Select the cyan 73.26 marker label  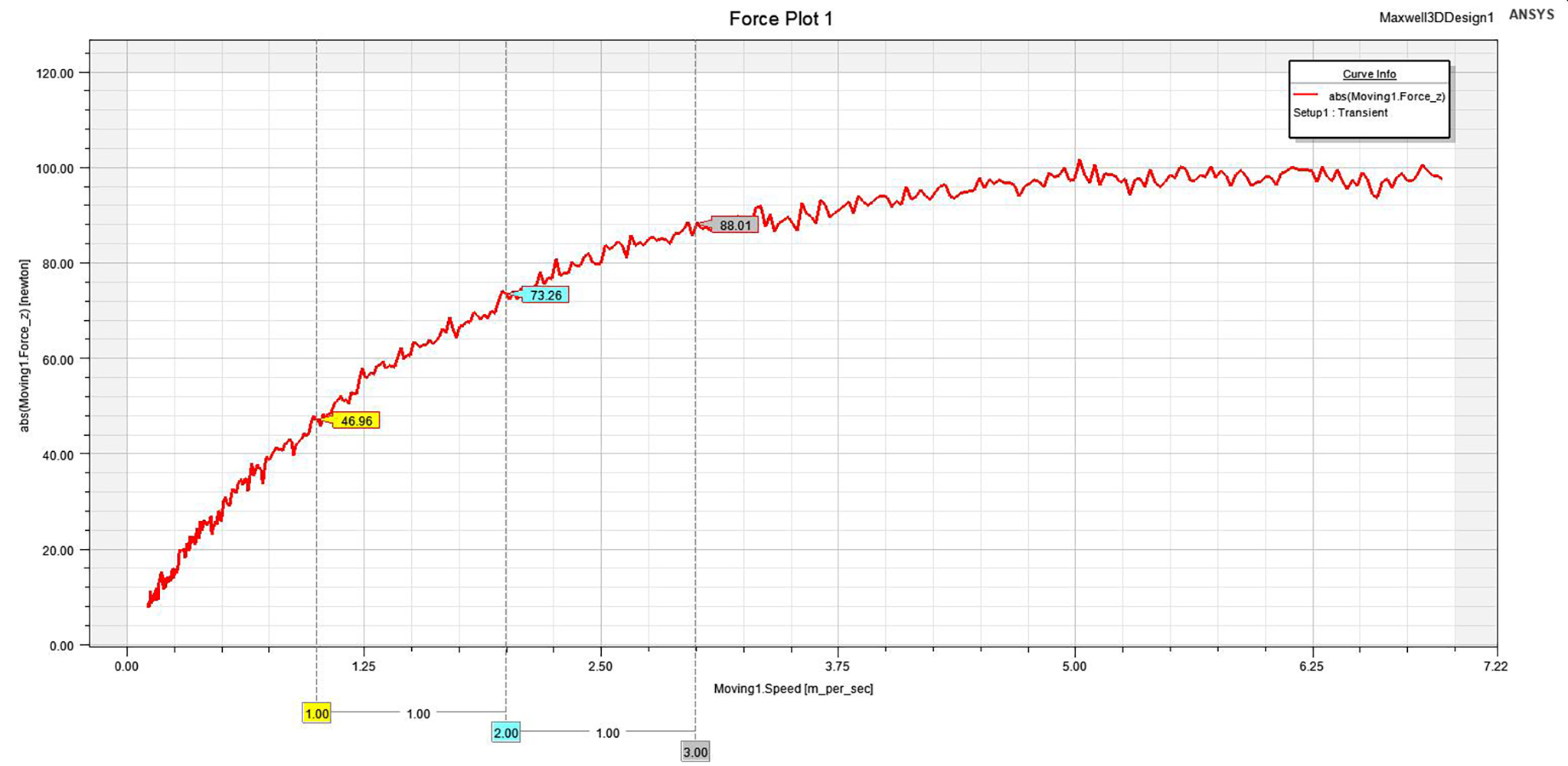545,295
